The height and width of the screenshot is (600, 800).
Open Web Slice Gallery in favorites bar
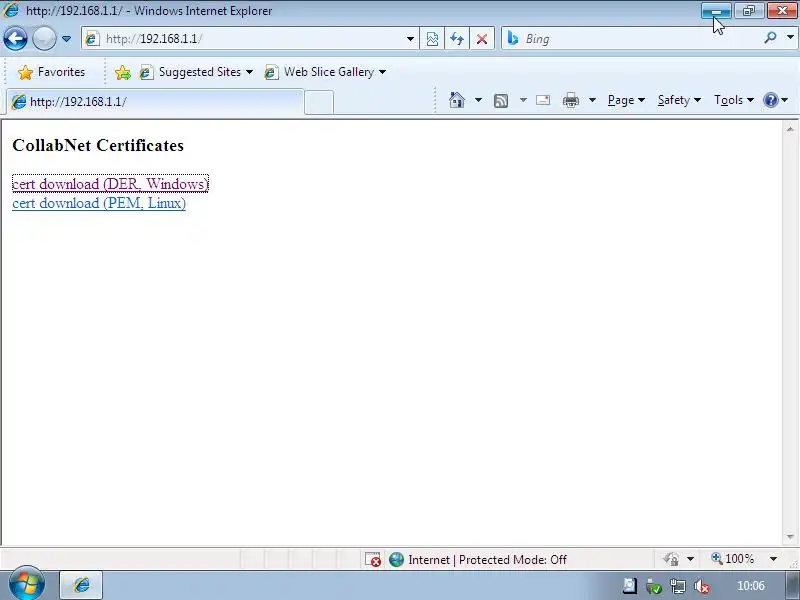(325, 72)
